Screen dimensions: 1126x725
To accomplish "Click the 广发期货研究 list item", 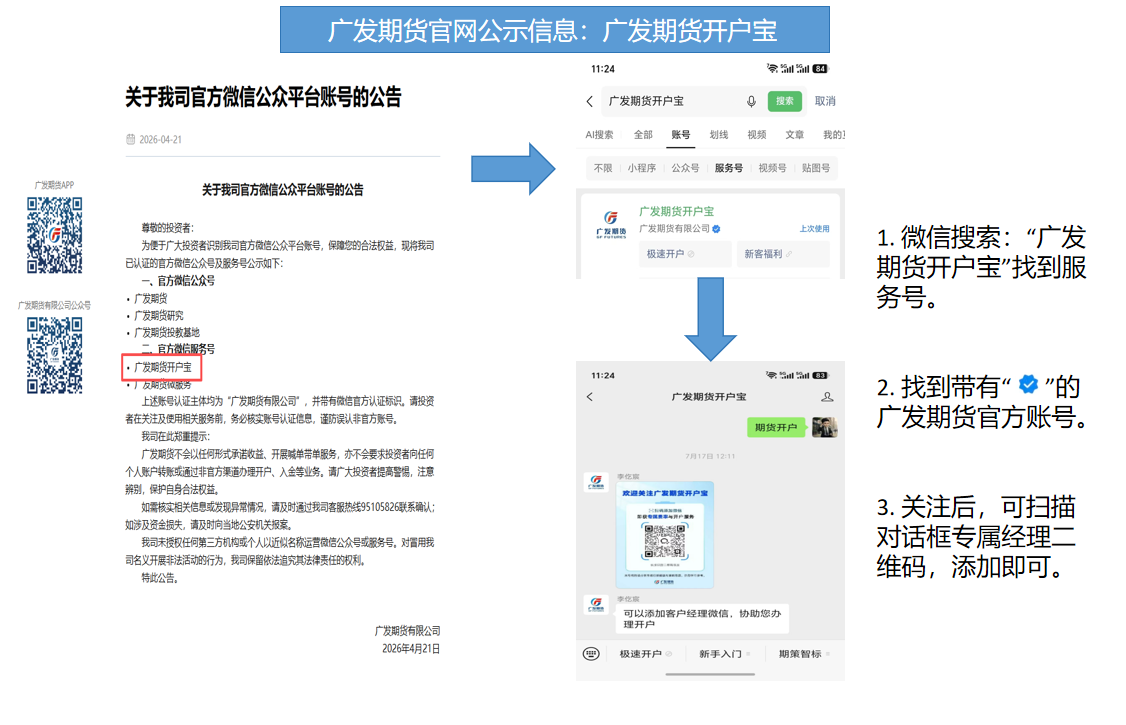I will point(159,316).
